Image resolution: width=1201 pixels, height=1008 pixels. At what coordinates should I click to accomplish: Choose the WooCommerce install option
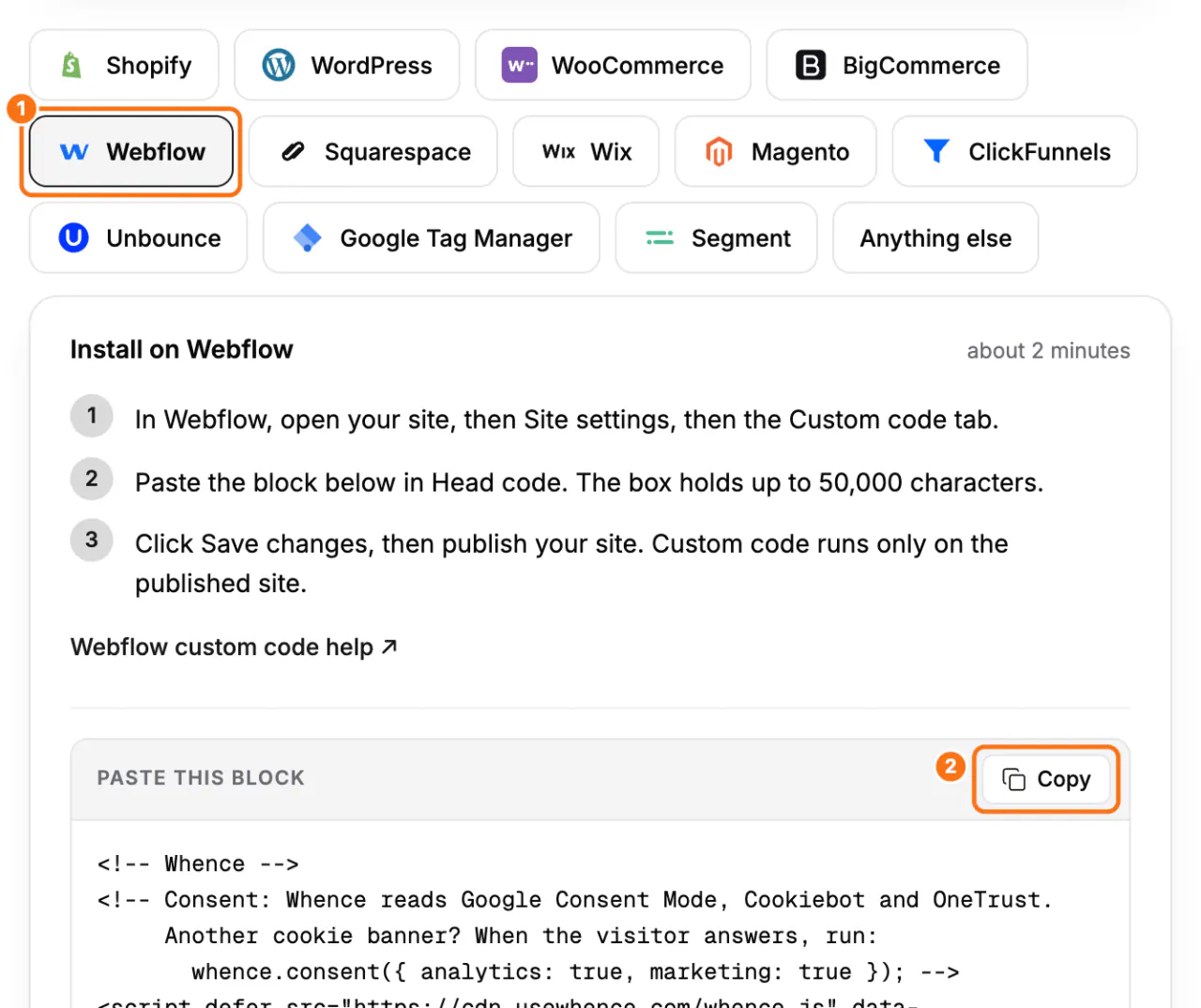(613, 65)
